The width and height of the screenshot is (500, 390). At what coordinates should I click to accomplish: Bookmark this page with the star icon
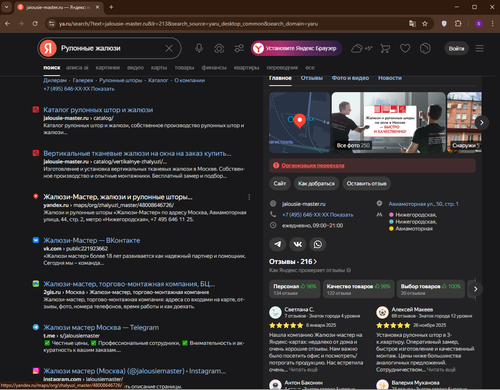pyautogui.click(x=425, y=24)
